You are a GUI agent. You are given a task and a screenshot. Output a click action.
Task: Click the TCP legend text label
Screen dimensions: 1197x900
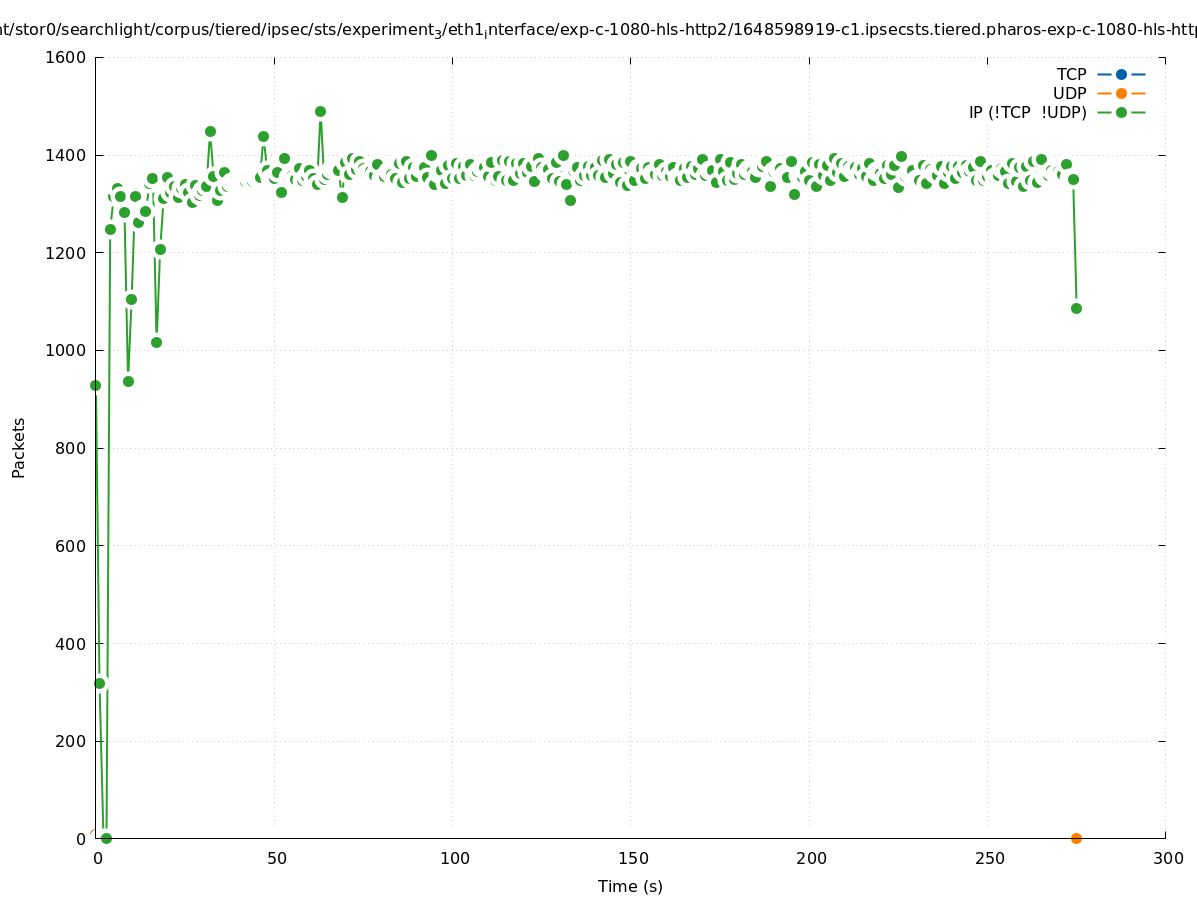tap(1071, 74)
